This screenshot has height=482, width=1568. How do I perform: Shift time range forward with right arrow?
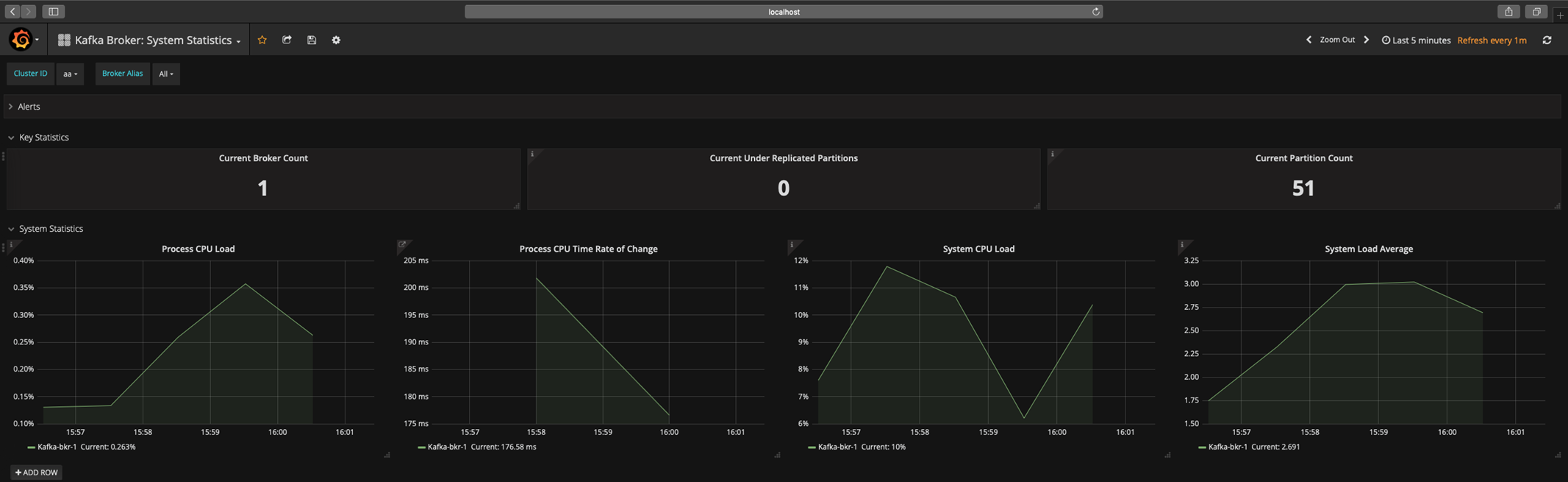coord(1367,40)
